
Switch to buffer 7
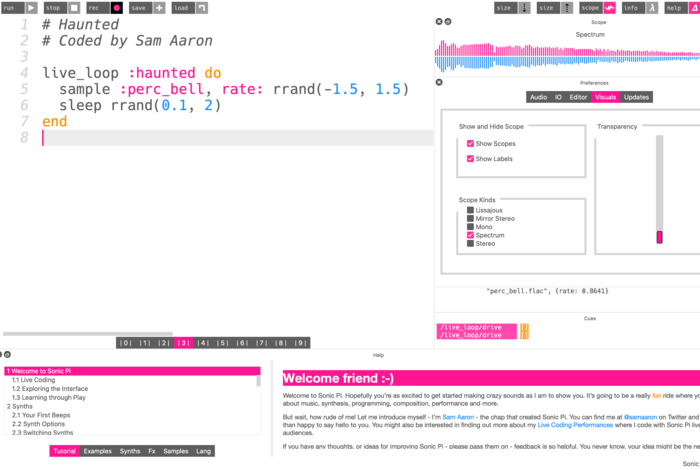click(262, 343)
